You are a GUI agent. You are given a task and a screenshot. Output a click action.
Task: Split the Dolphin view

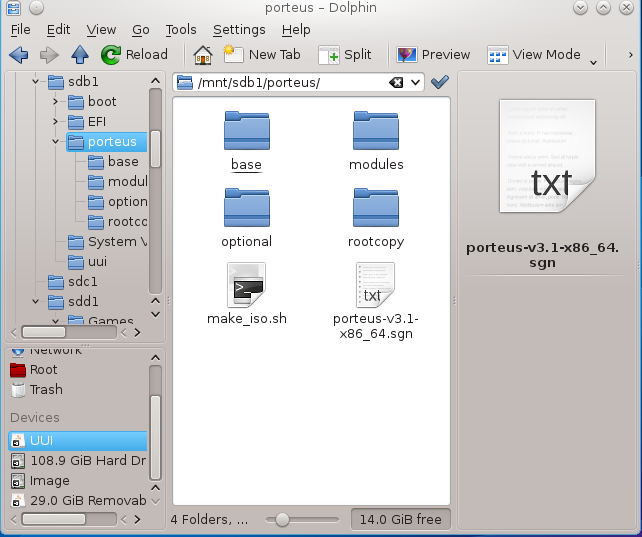[x=345, y=55]
